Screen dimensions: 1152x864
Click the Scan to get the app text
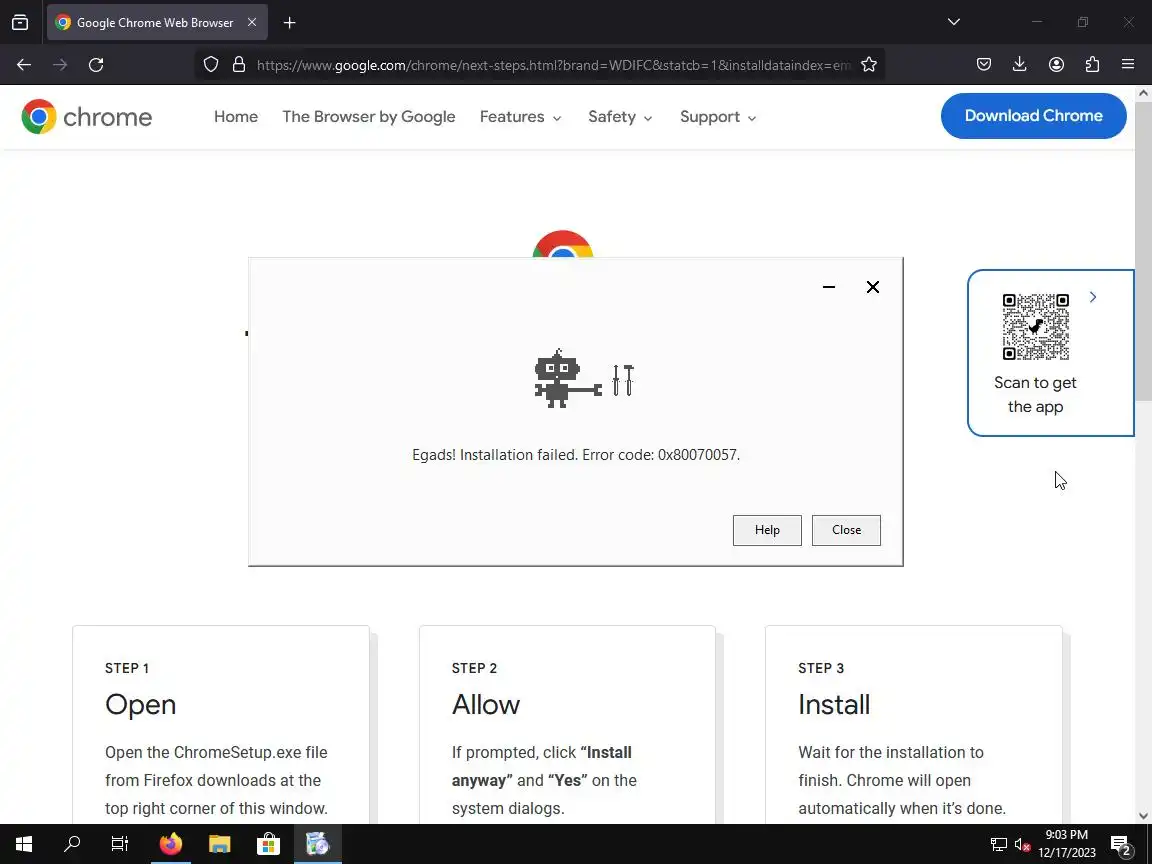(x=1035, y=395)
